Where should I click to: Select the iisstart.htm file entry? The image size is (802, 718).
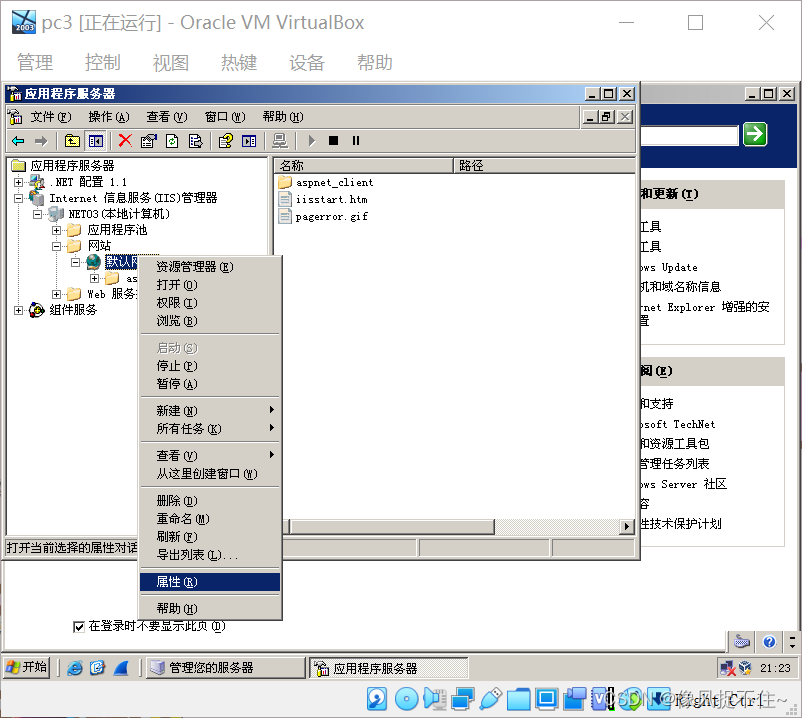pyautogui.click(x=323, y=199)
